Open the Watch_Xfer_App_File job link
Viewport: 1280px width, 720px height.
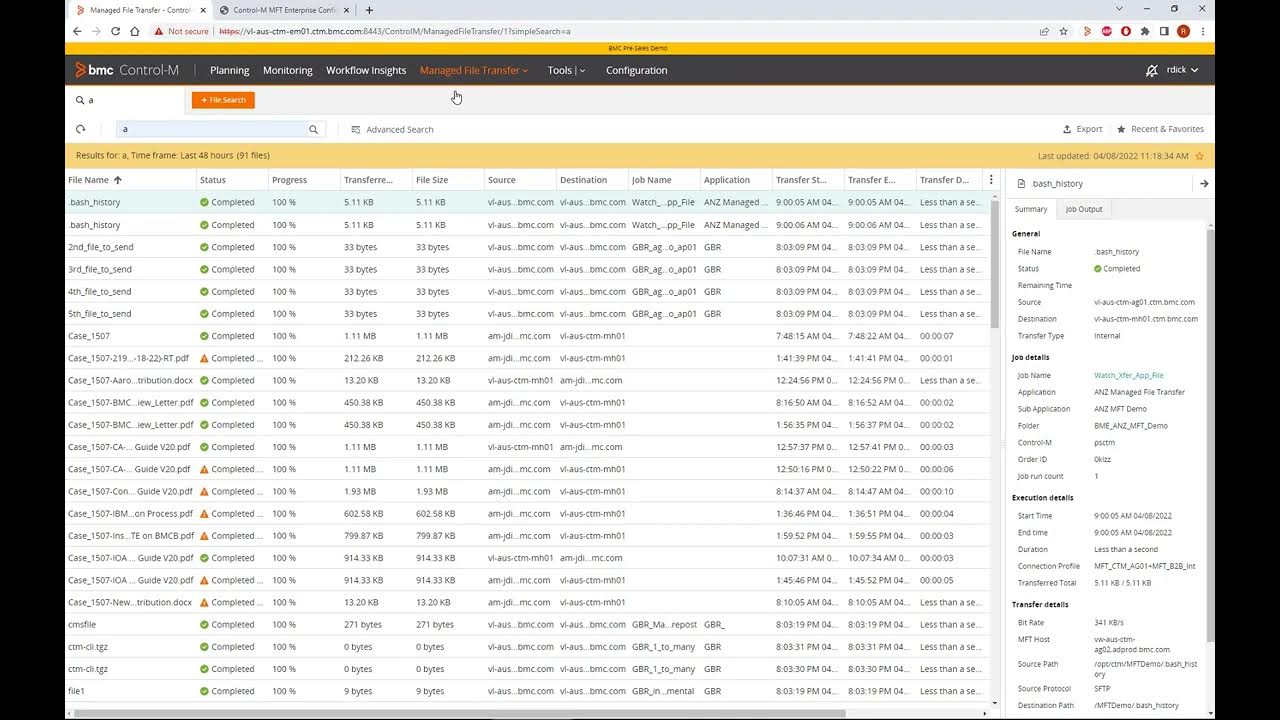click(1128, 375)
